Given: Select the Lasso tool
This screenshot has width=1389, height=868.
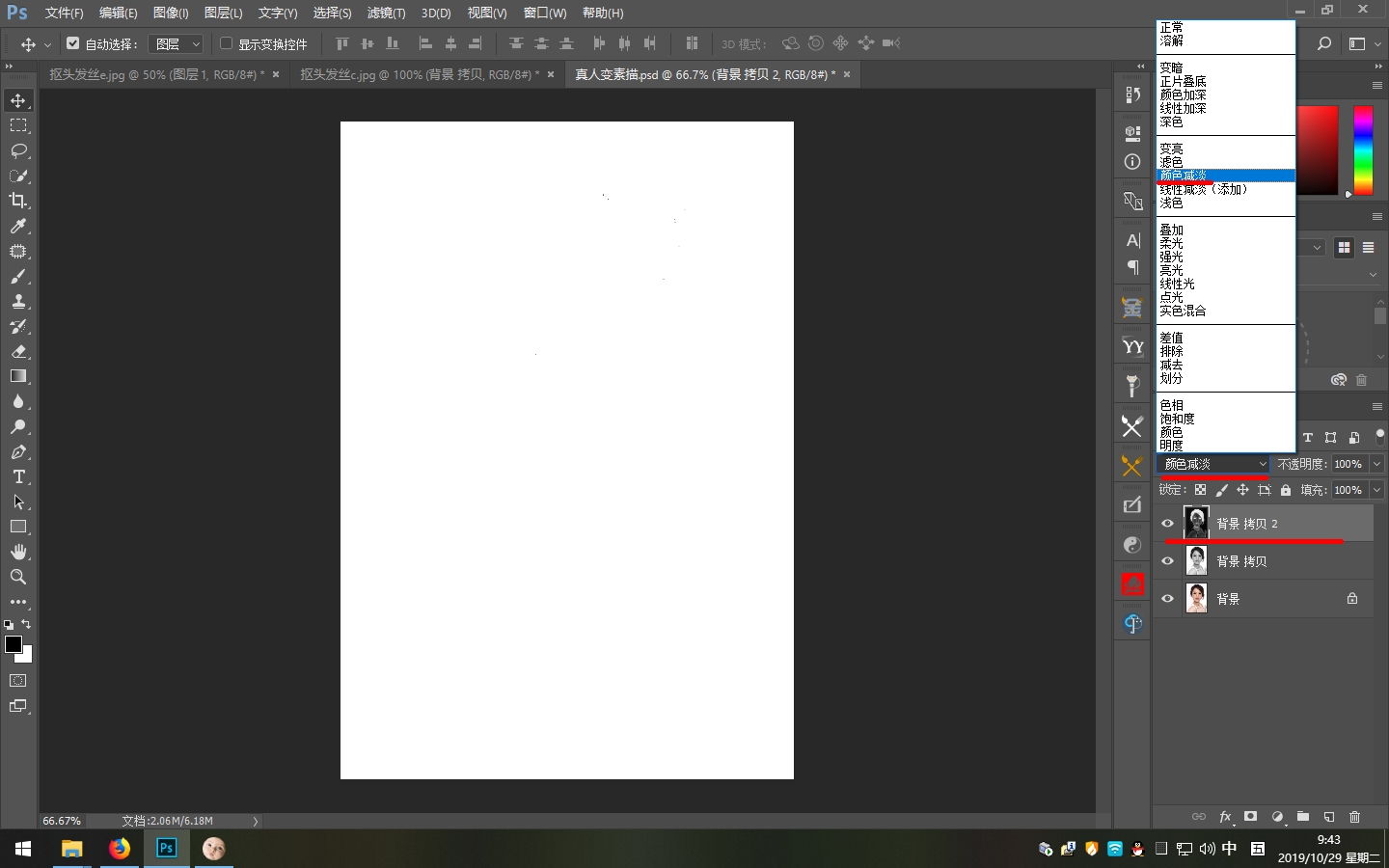Looking at the screenshot, I should pyautogui.click(x=18, y=150).
